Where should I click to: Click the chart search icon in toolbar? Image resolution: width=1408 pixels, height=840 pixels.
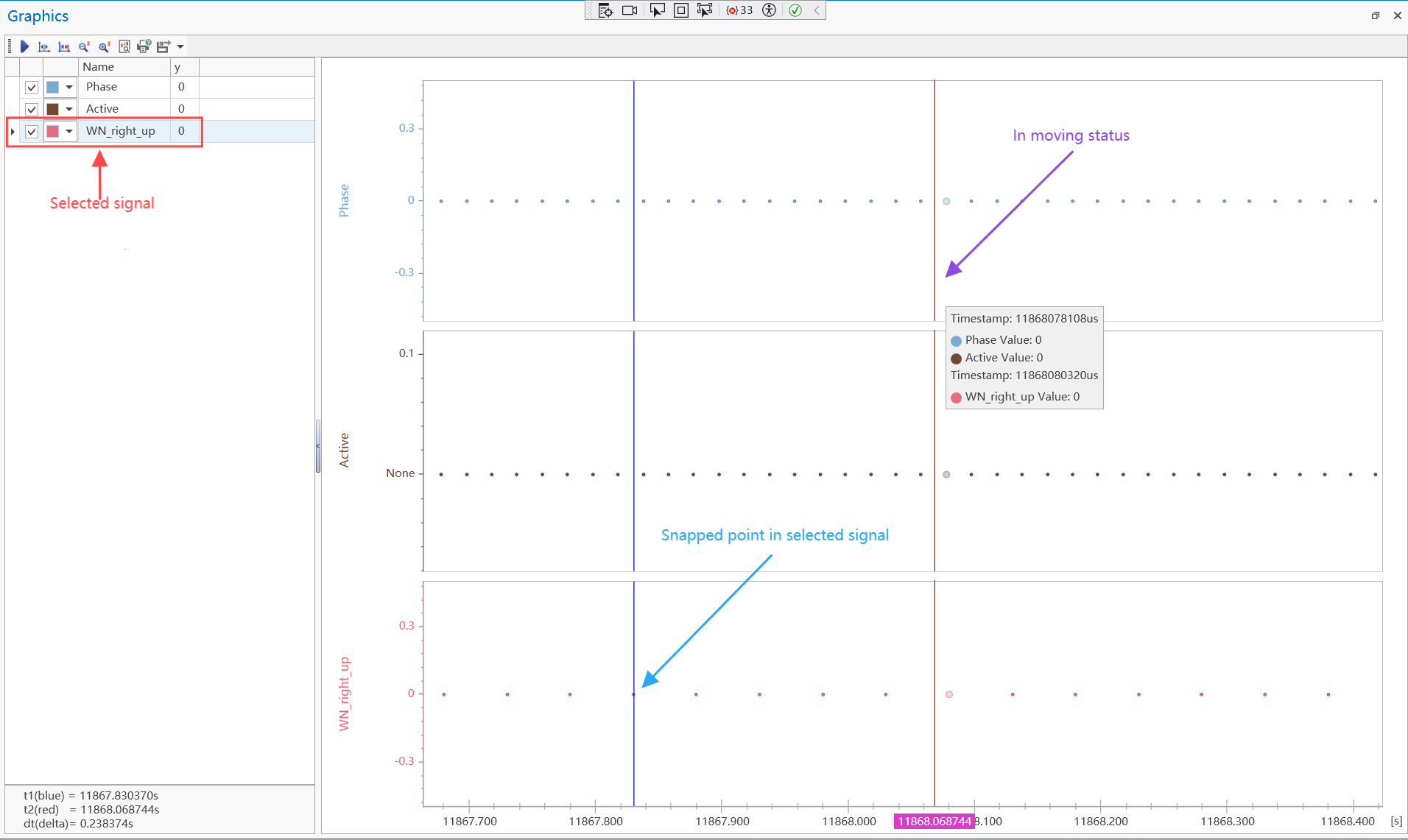tap(124, 46)
